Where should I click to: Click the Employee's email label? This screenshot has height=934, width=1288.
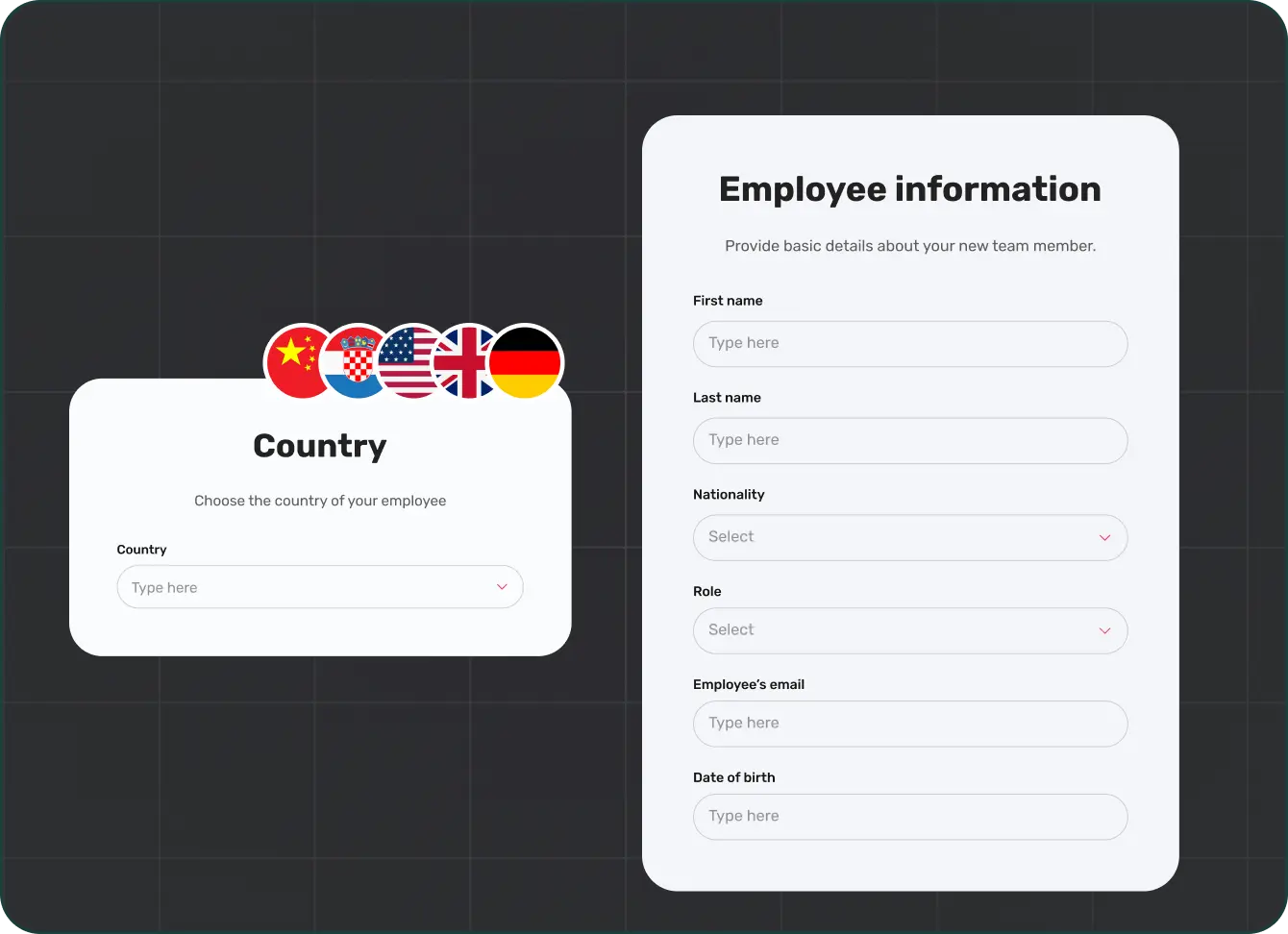(x=748, y=684)
